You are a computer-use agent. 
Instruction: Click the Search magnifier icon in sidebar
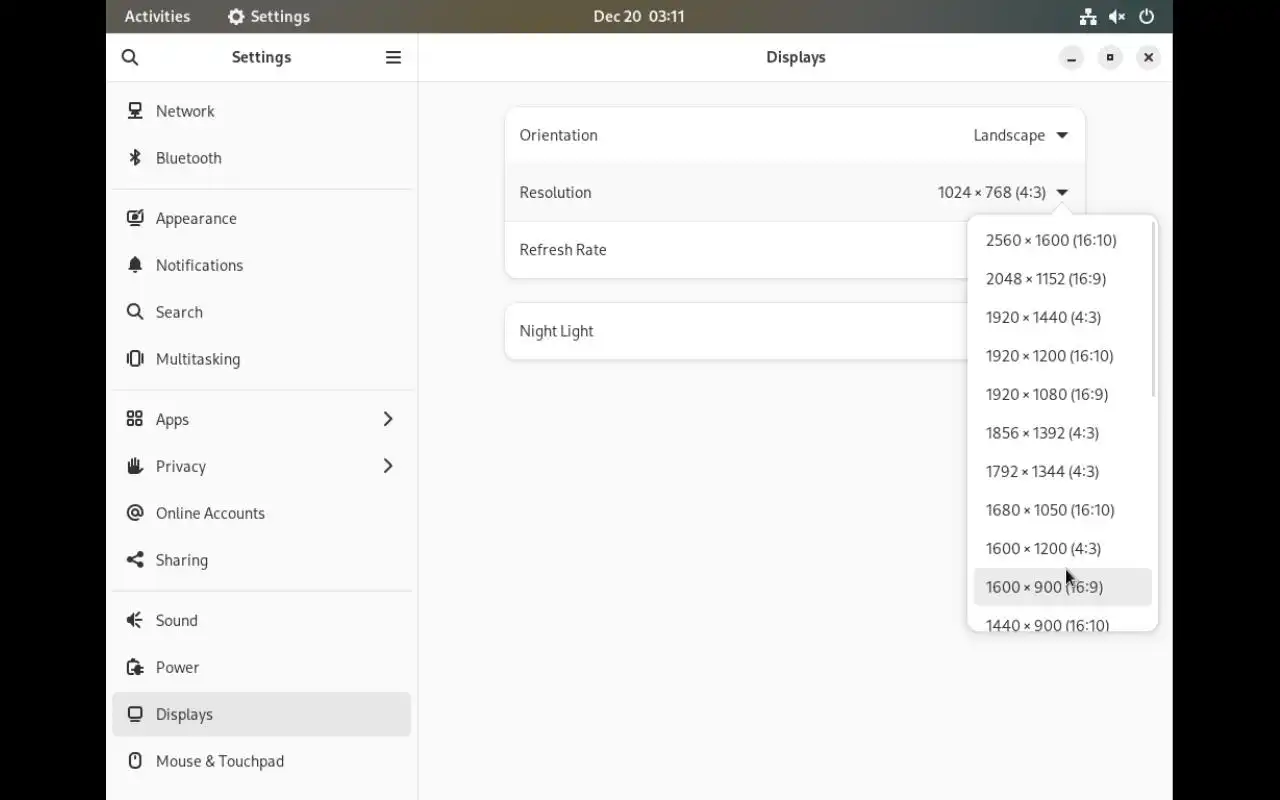[x=135, y=312]
